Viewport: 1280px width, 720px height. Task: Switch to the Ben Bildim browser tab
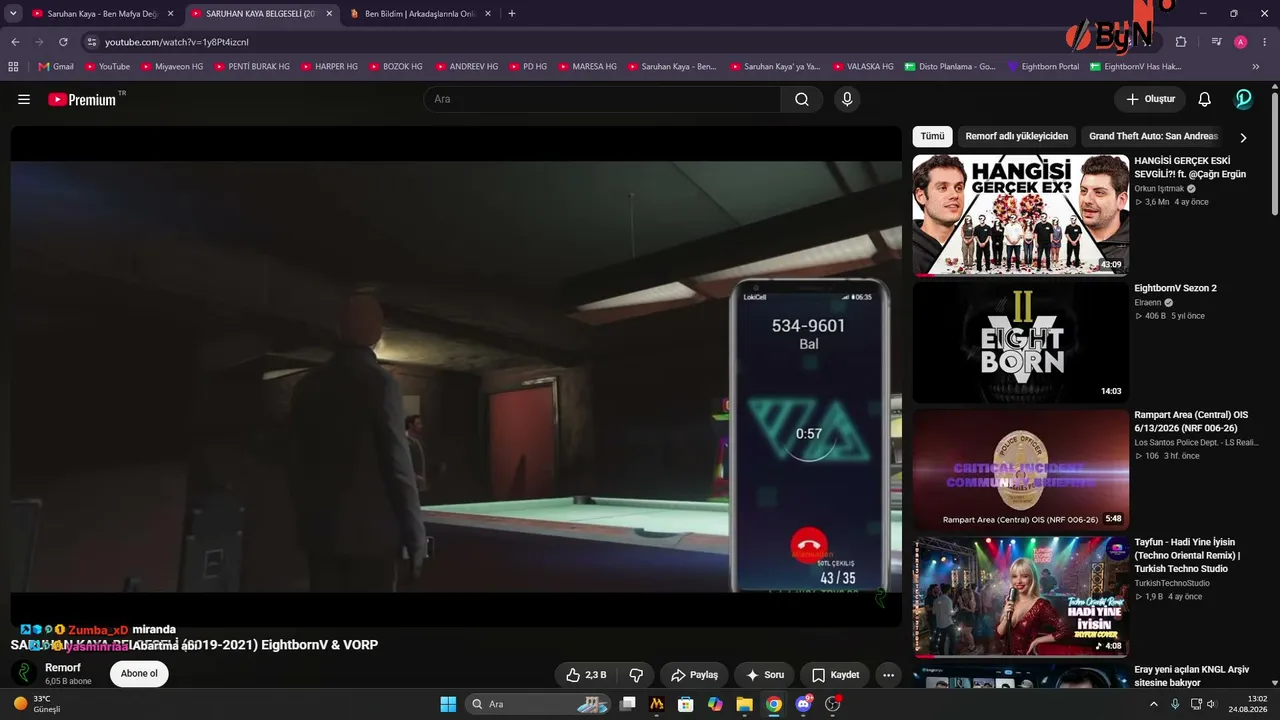tap(420, 14)
